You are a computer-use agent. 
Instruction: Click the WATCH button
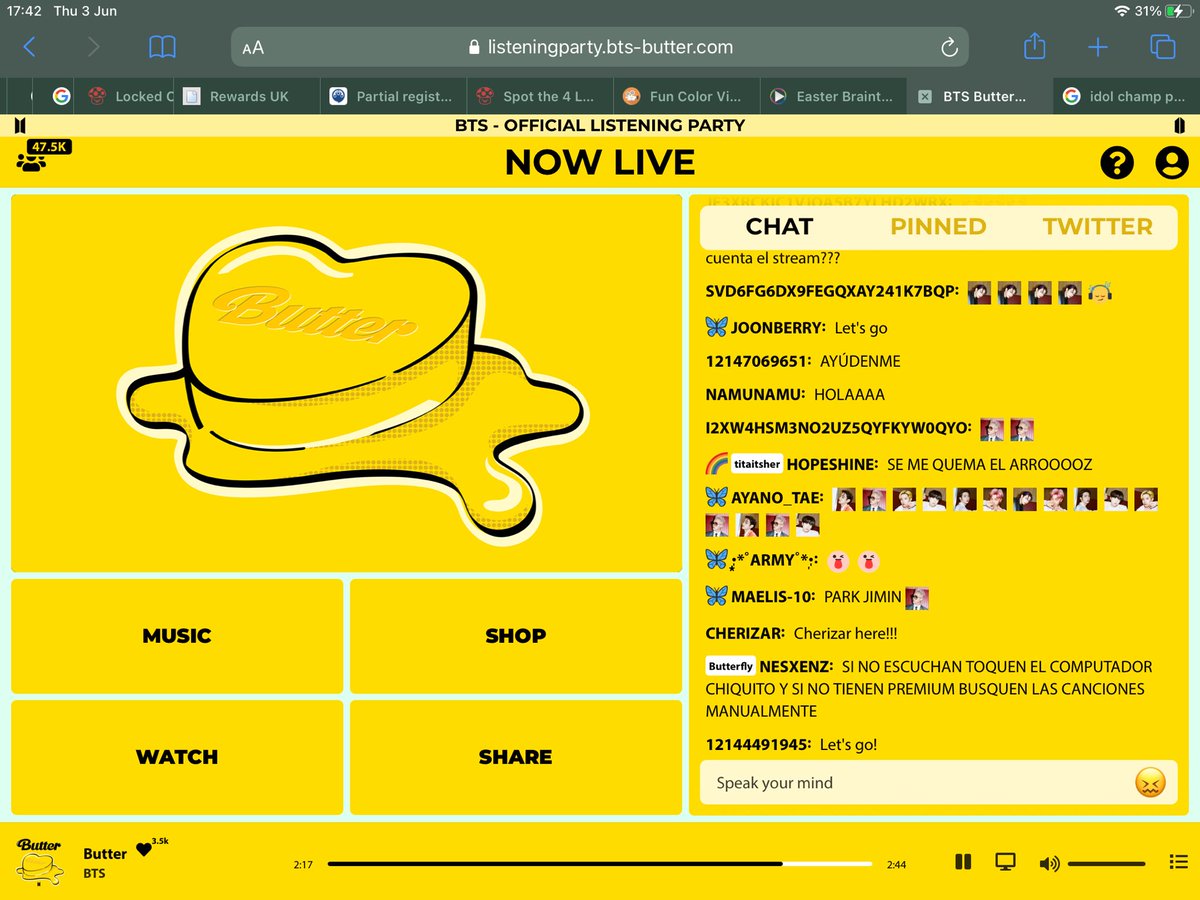click(177, 757)
